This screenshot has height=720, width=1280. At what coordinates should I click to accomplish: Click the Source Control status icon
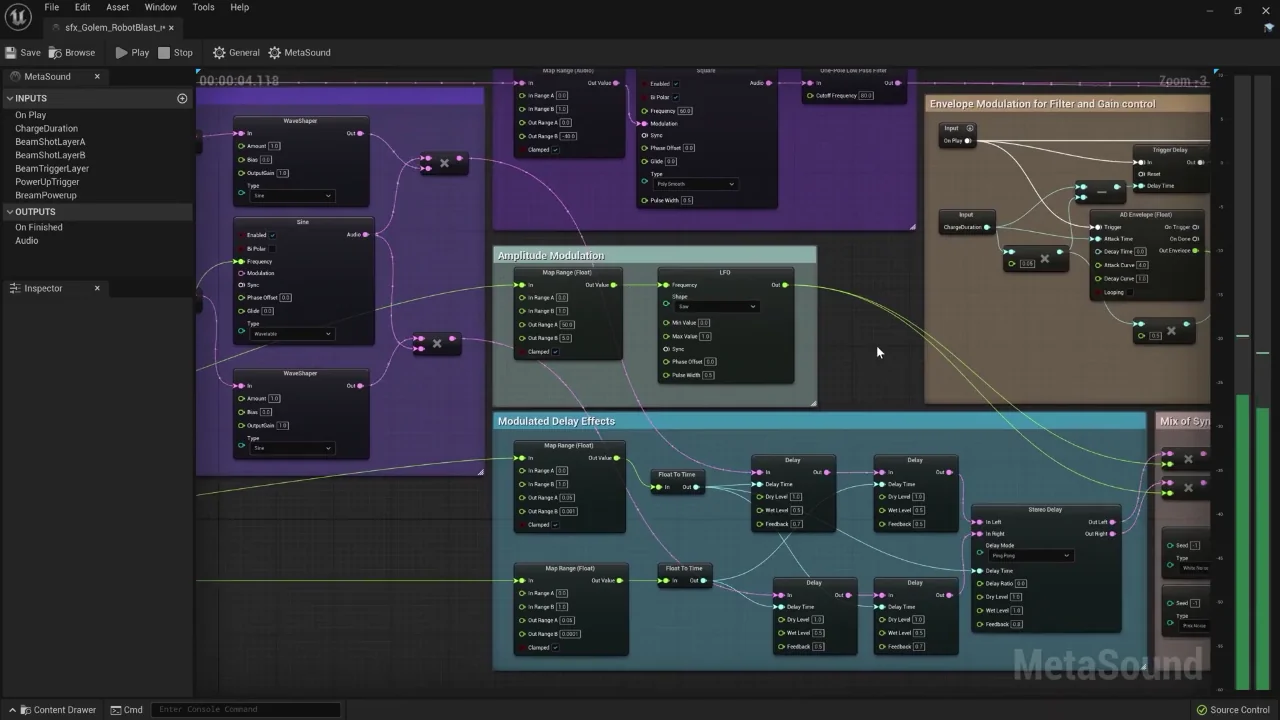click(x=1201, y=710)
